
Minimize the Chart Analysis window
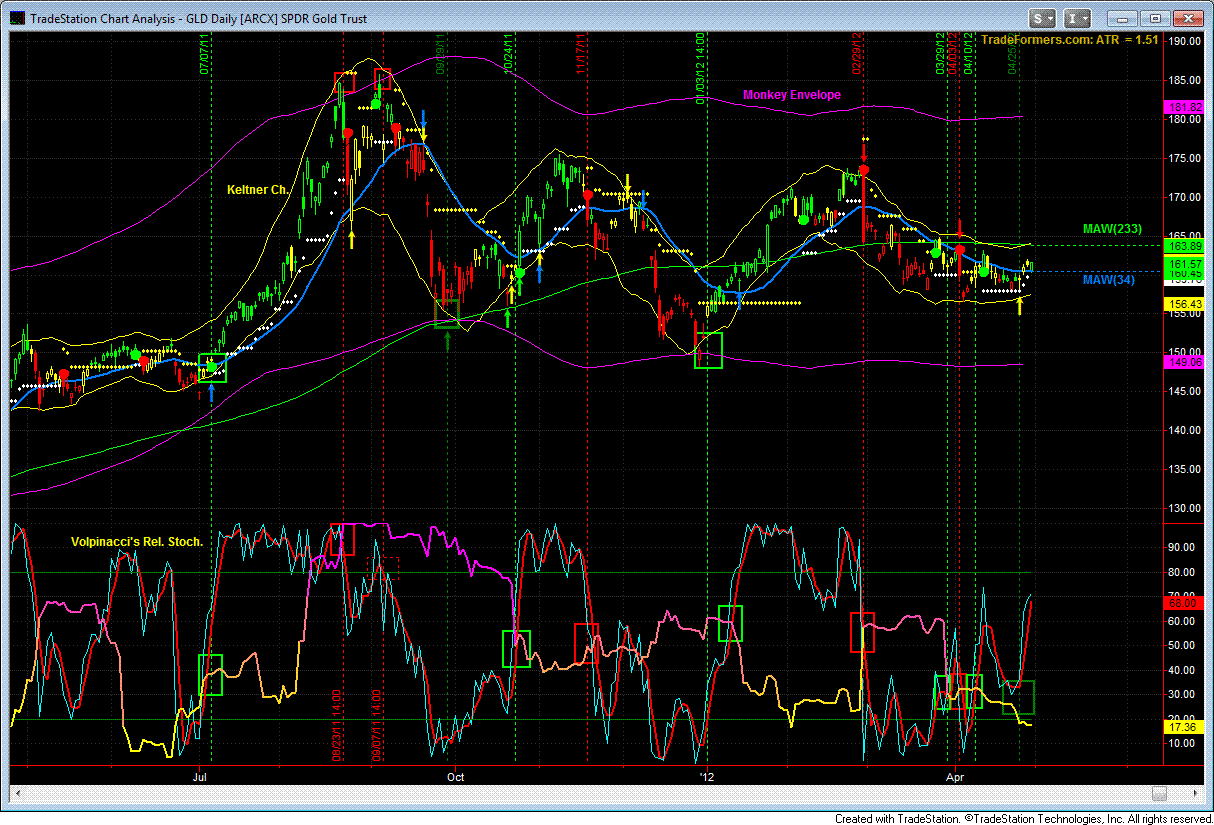[x=1123, y=18]
